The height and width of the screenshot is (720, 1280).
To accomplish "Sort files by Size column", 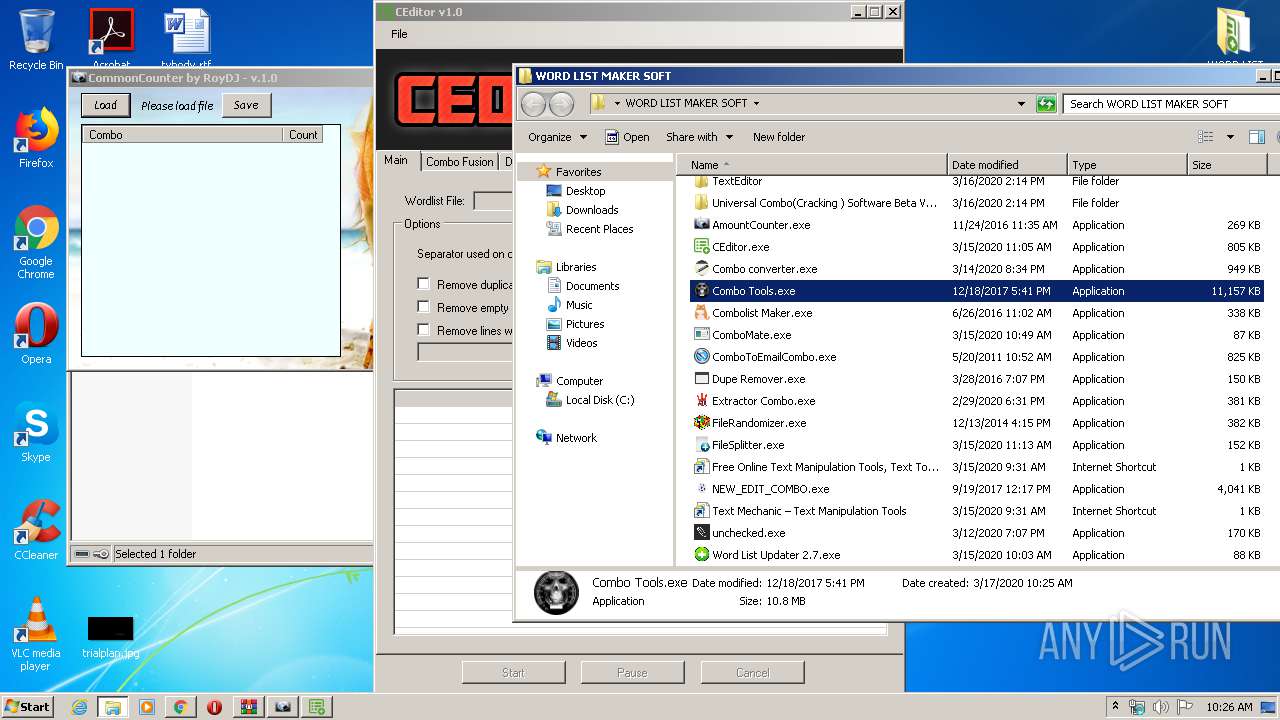I will coord(1226,165).
